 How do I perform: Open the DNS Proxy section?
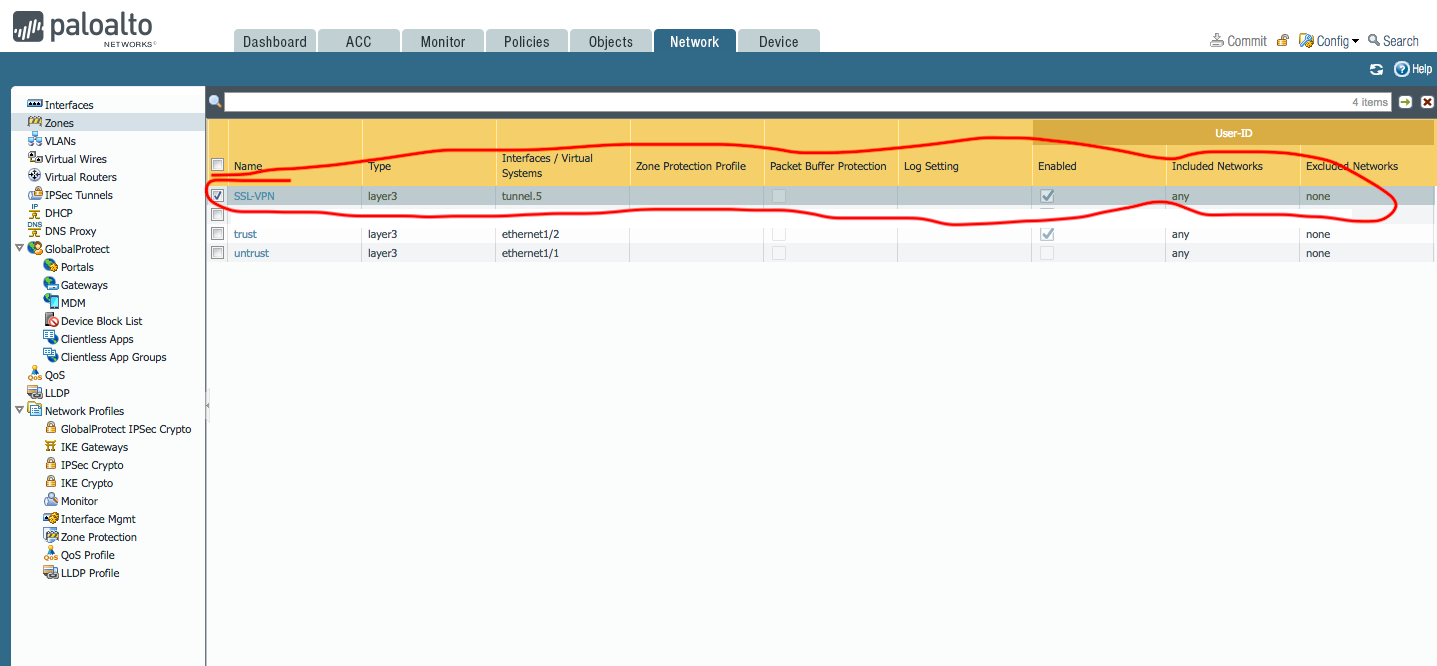click(70, 231)
